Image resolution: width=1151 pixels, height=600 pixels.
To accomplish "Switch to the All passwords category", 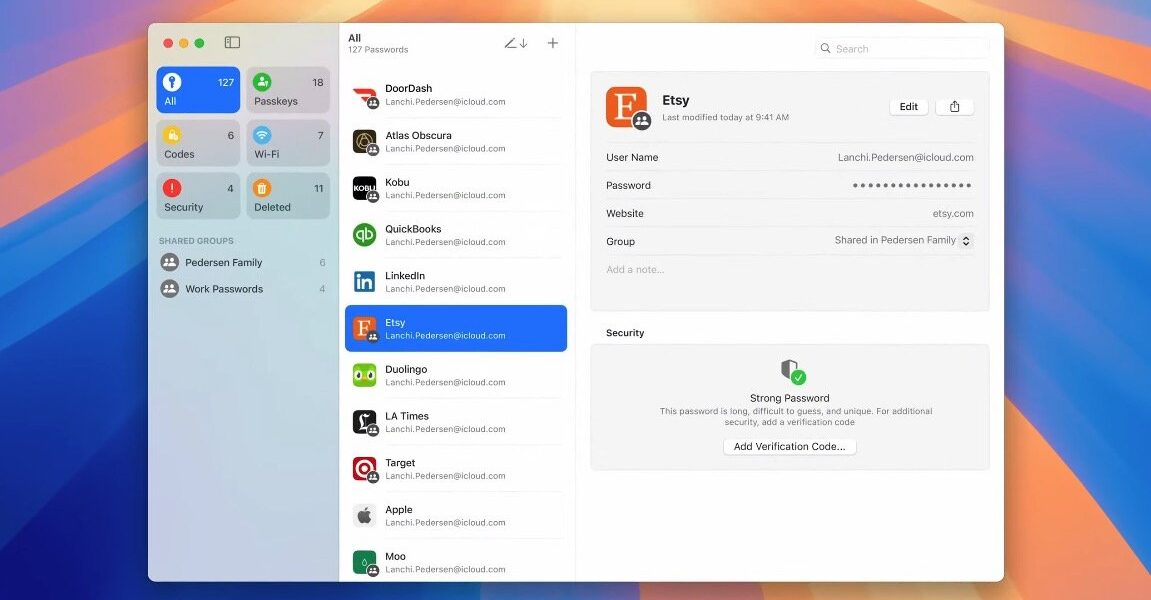I will click(197, 89).
